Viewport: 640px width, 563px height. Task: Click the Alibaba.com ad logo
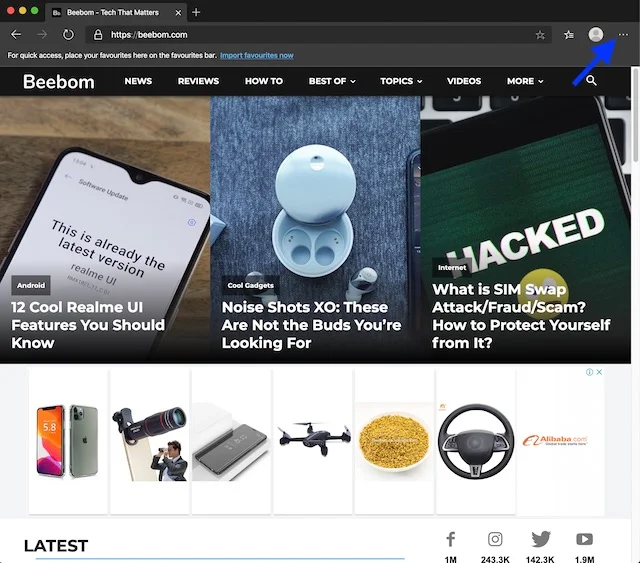pyautogui.click(x=555, y=441)
